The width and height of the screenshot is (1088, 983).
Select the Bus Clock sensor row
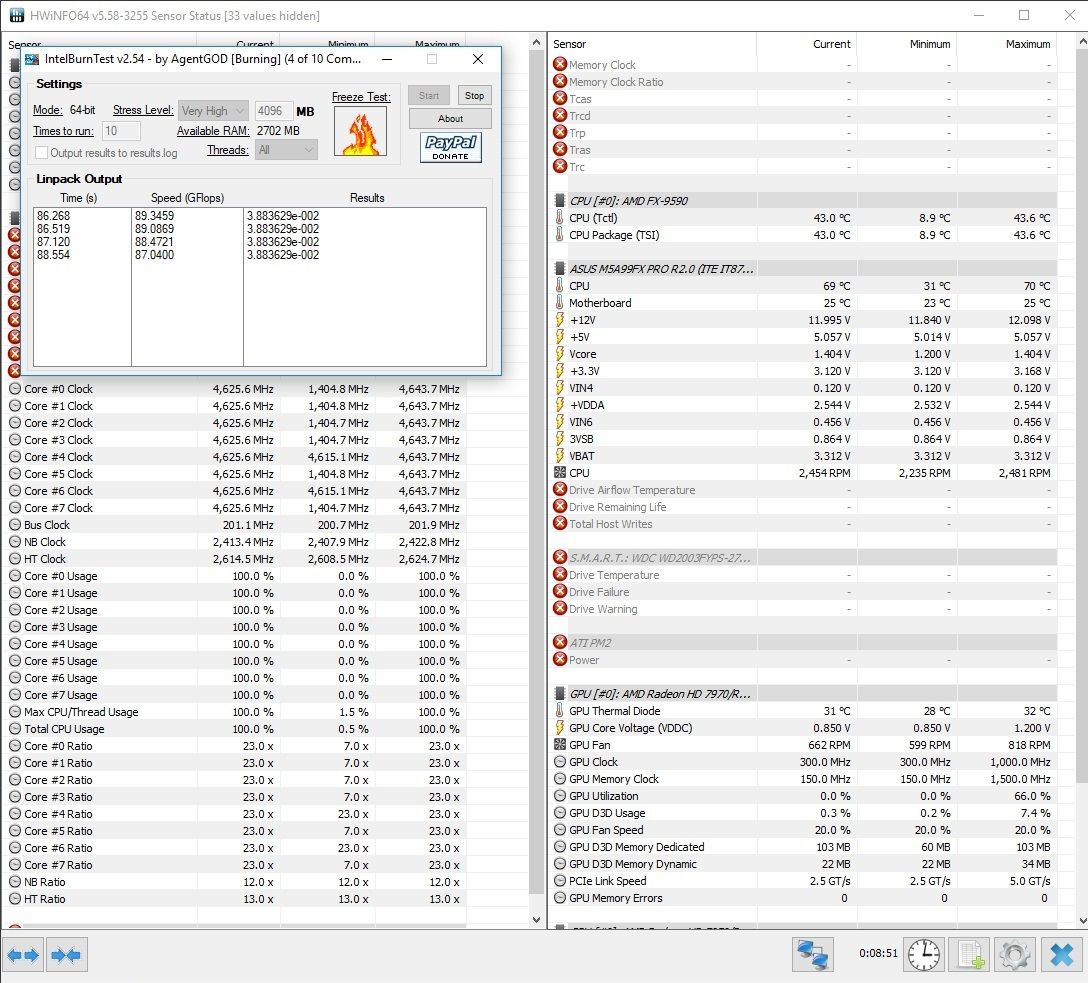pyautogui.click(x=234, y=525)
